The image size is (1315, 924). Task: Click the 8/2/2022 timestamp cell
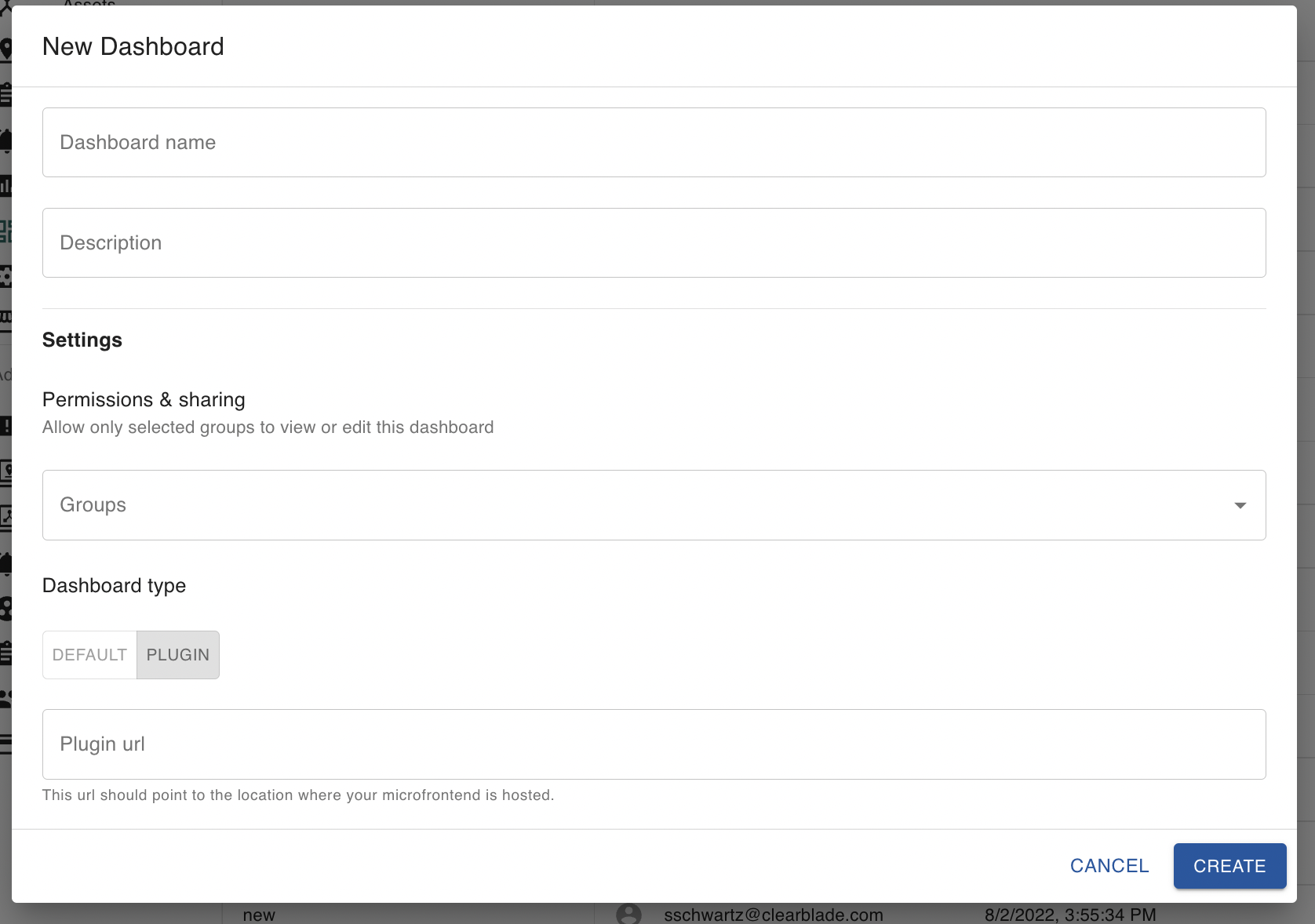point(1069,915)
